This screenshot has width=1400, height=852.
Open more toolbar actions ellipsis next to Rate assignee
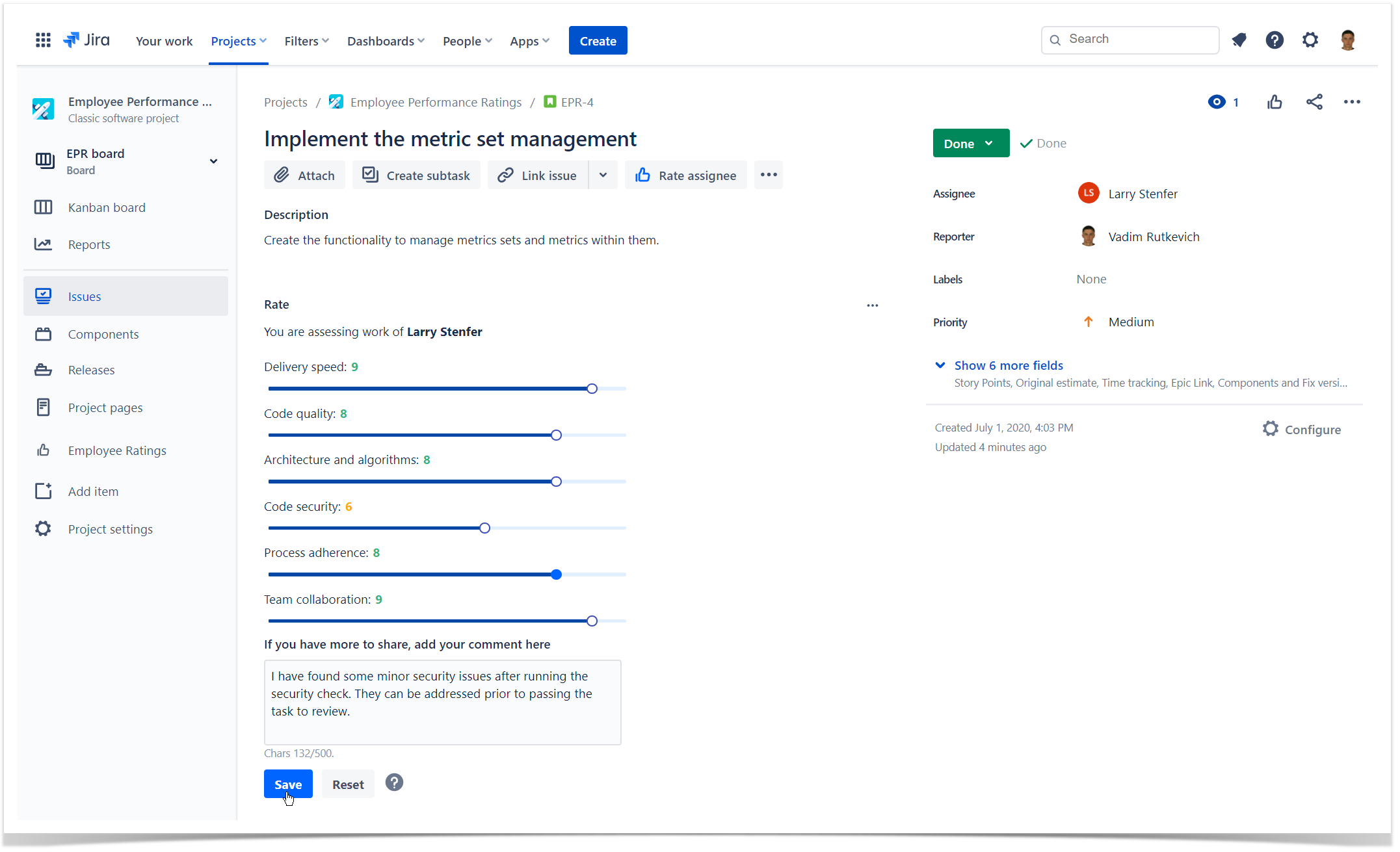click(769, 175)
